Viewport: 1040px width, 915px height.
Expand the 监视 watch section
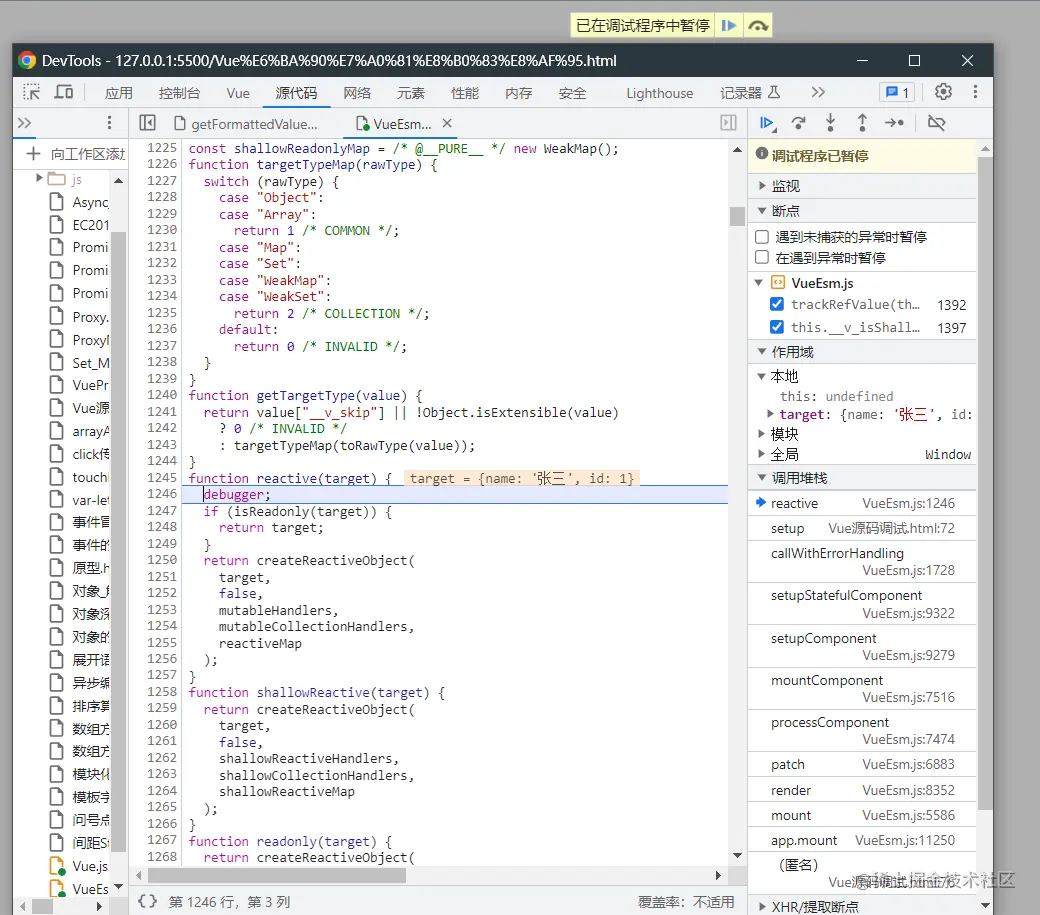[786, 186]
